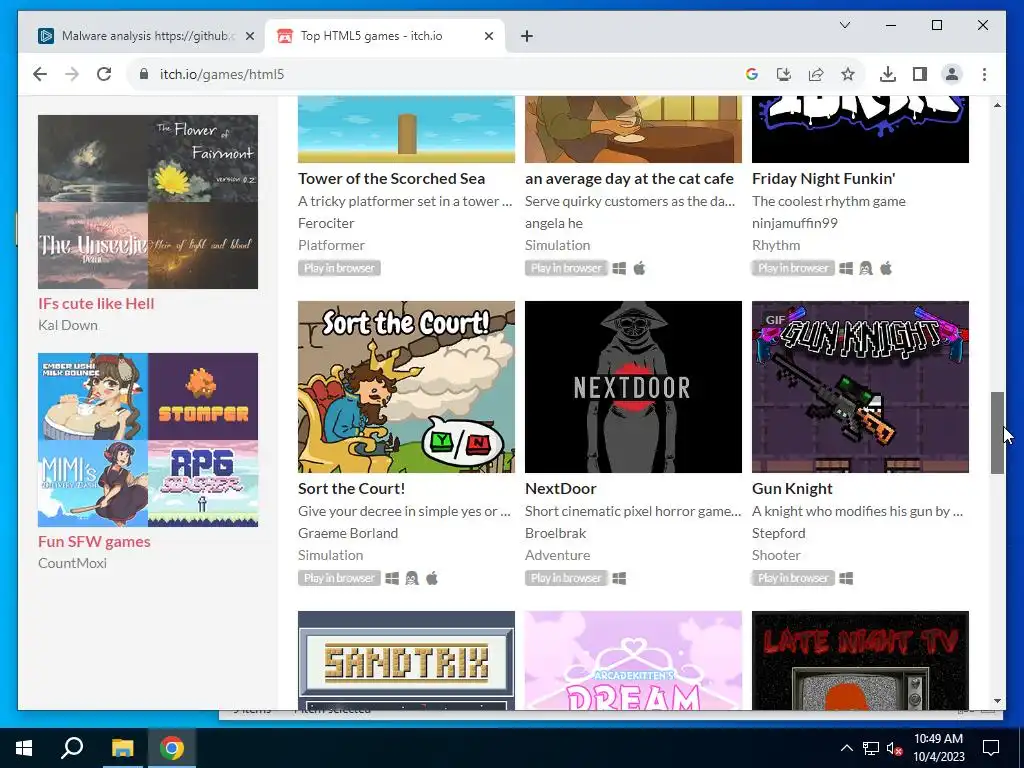Click the page vertical scrollbar thumb
Image resolution: width=1024 pixels, height=768 pixels.
[997, 432]
